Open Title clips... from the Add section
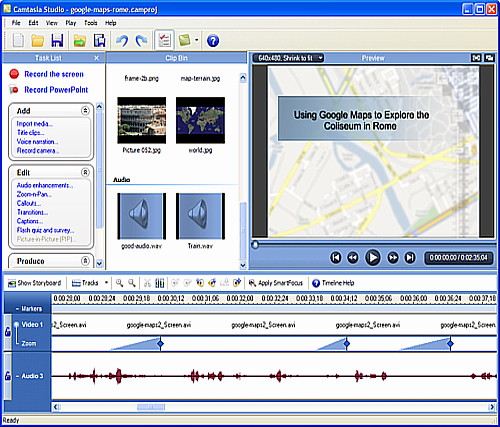 coord(30,133)
